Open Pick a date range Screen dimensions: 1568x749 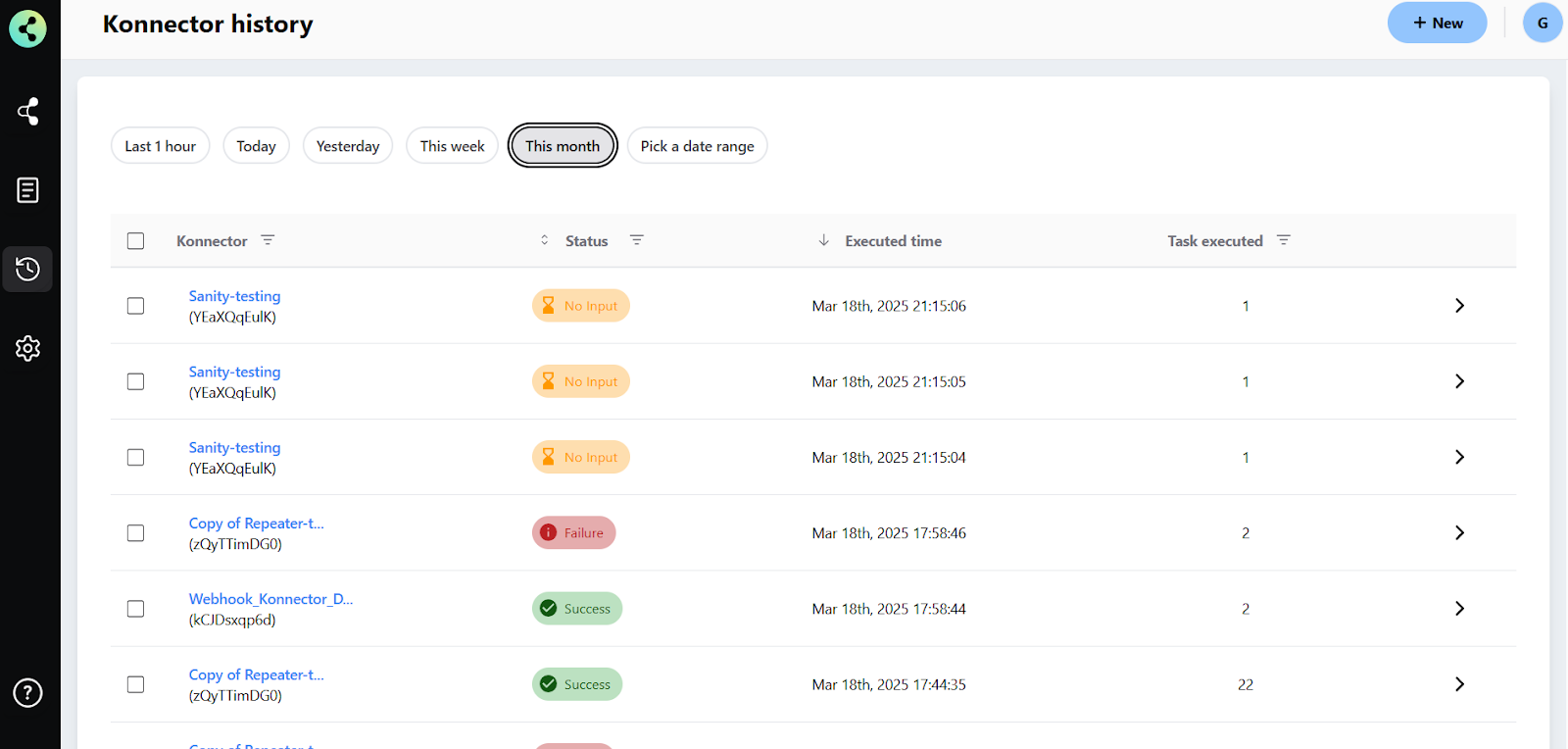pos(698,146)
